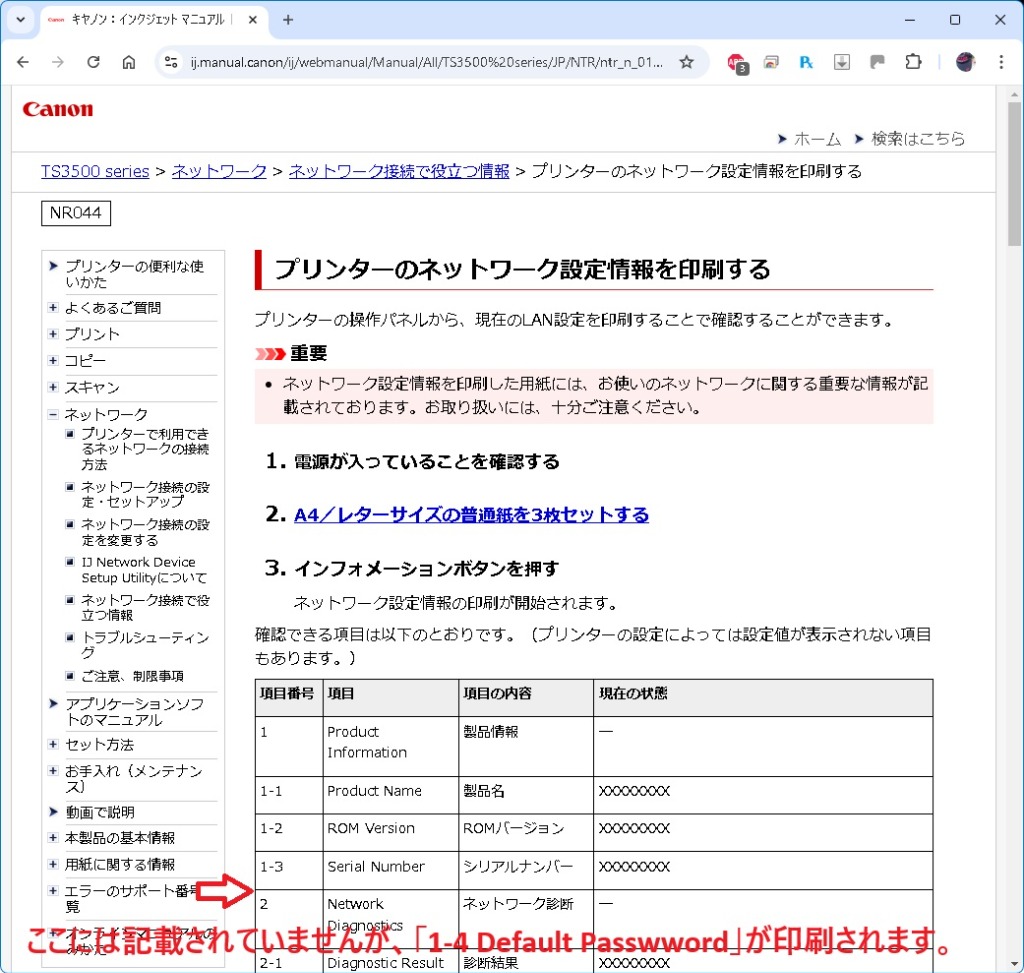Select the Product Name table cell
1024x973 pixels.
tap(391, 795)
